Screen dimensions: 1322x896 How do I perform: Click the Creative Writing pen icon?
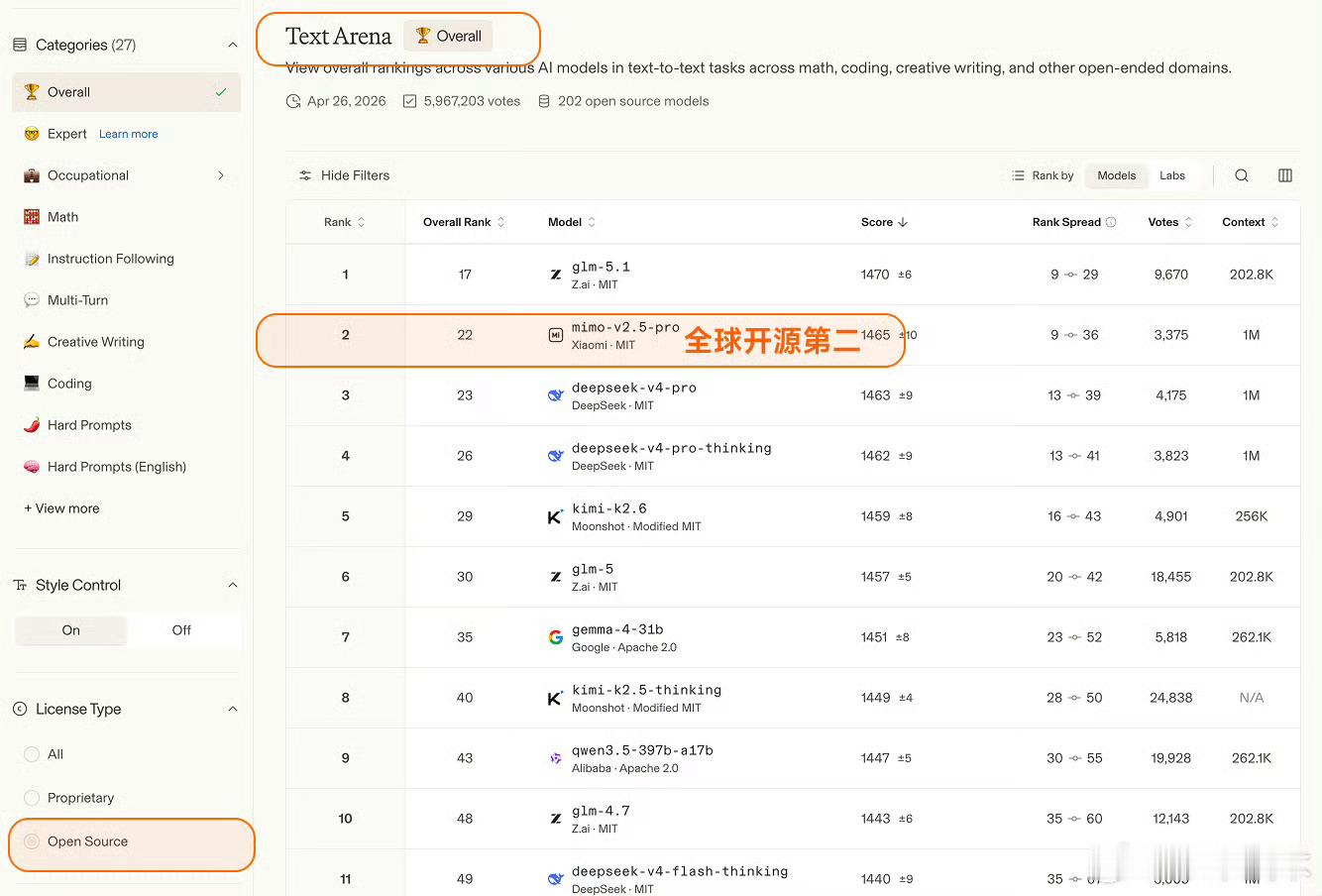pos(32,342)
